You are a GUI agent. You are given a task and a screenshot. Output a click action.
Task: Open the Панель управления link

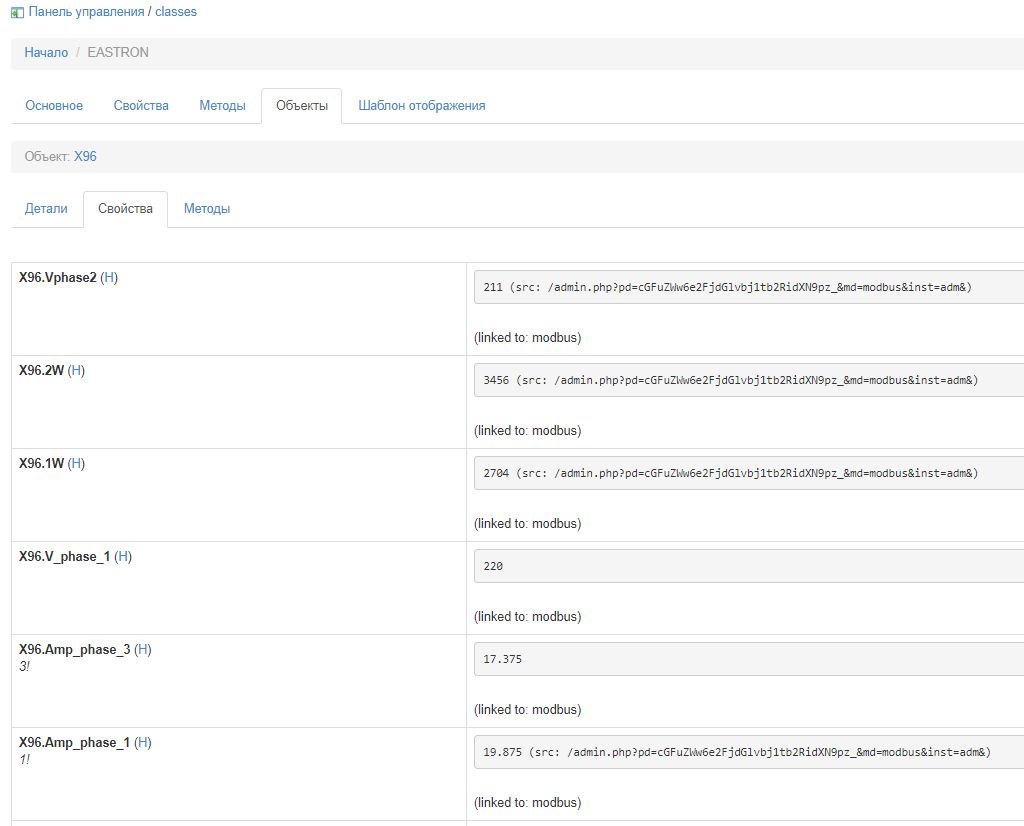[x=86, y=12]
